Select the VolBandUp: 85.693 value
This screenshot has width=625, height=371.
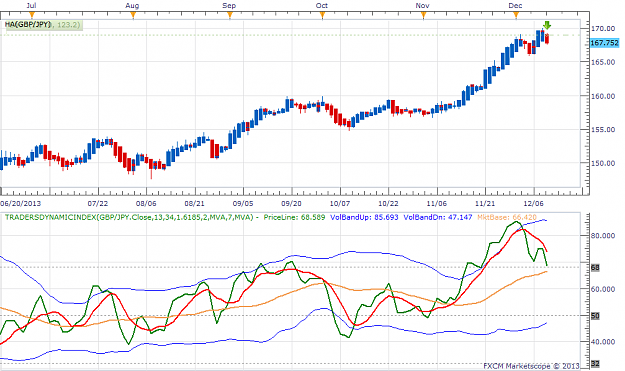click(364, 218)
